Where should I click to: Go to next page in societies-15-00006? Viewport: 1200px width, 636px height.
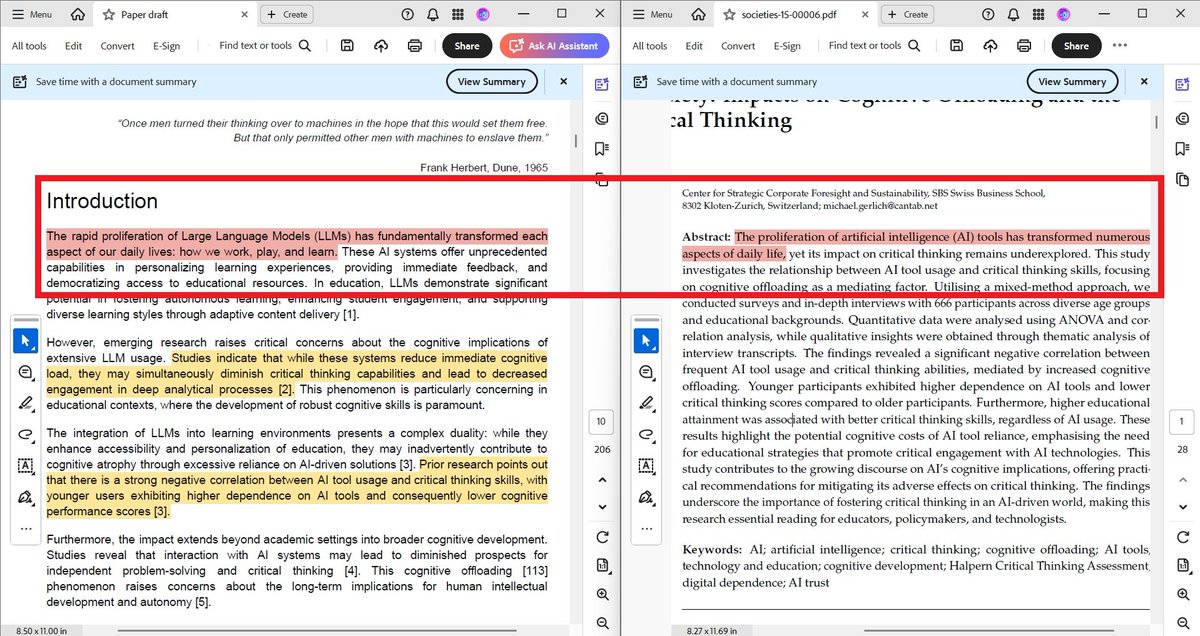[1183, 507]
